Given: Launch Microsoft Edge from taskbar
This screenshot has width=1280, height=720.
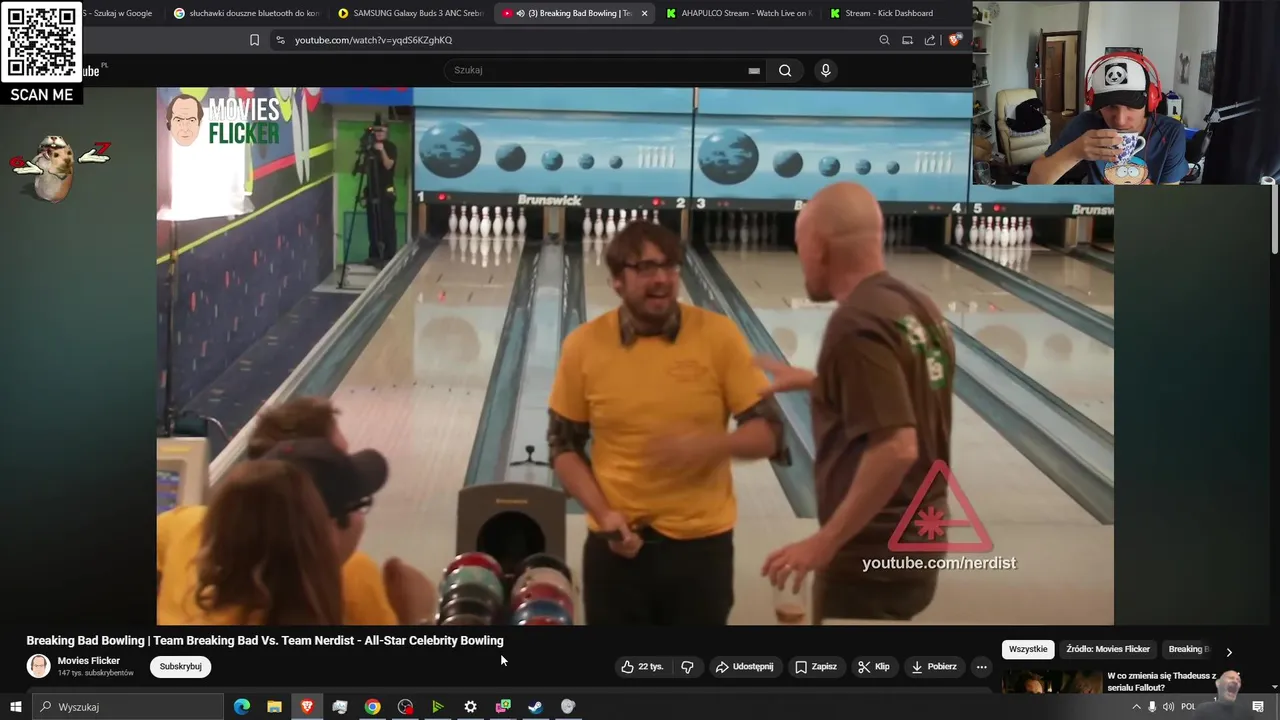Looking at the screenshot, I should (241, 707).
